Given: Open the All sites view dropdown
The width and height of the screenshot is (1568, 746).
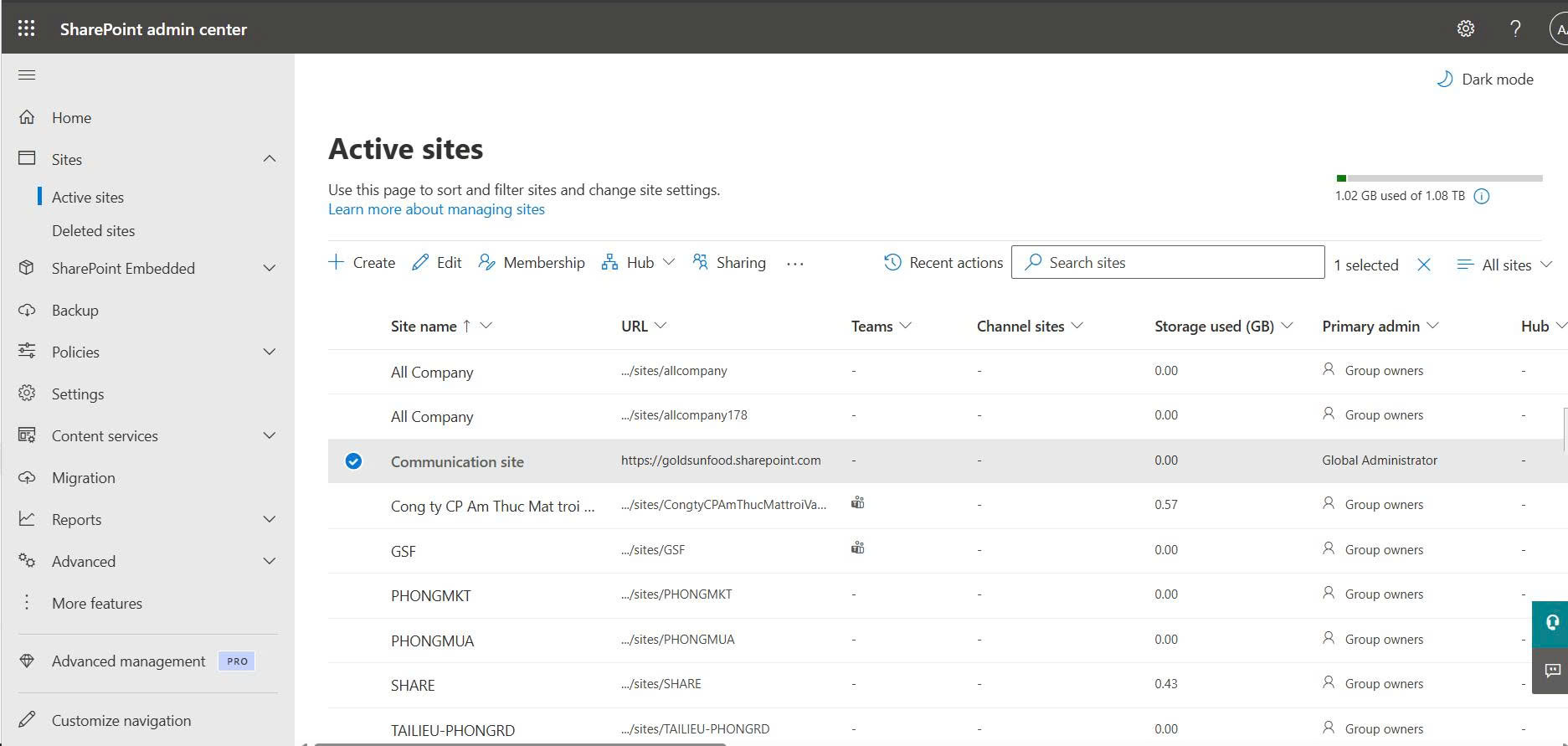Looking at the screenshot, I should [1504, 265].
